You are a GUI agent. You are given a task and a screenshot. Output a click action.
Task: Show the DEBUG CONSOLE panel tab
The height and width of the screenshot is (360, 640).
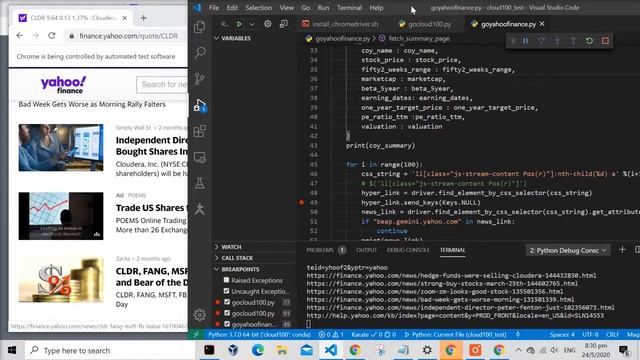pos(408,250)
